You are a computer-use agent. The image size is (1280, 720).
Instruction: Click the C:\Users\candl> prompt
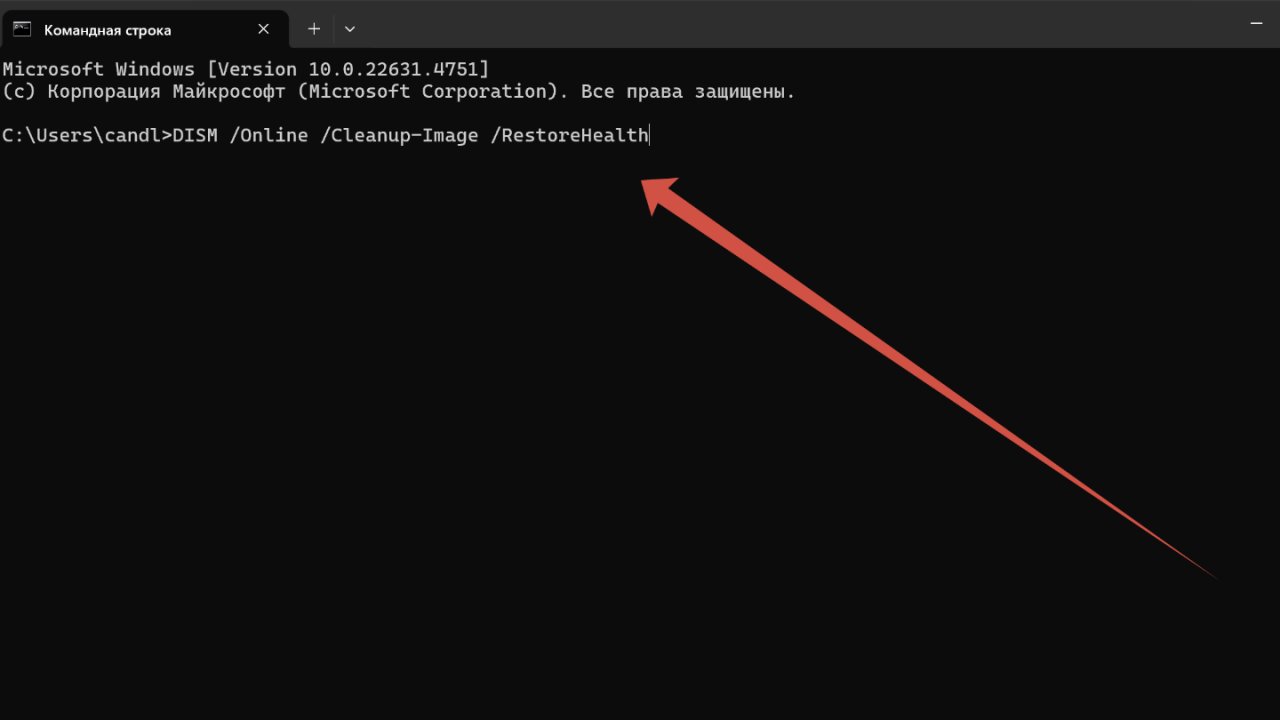[86, 135]
